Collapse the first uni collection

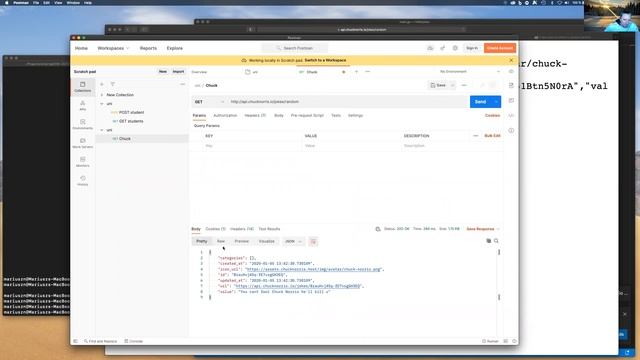(x=102, y=104)
